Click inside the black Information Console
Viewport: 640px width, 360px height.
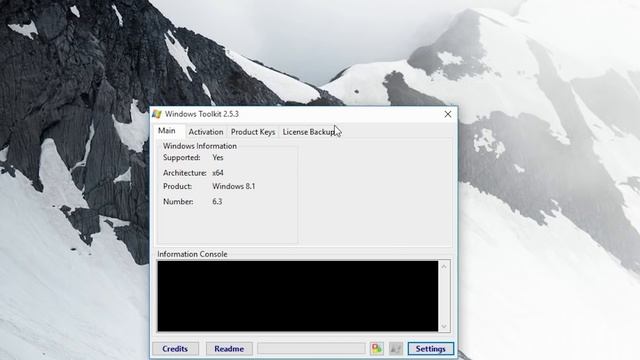coord(298,296)
